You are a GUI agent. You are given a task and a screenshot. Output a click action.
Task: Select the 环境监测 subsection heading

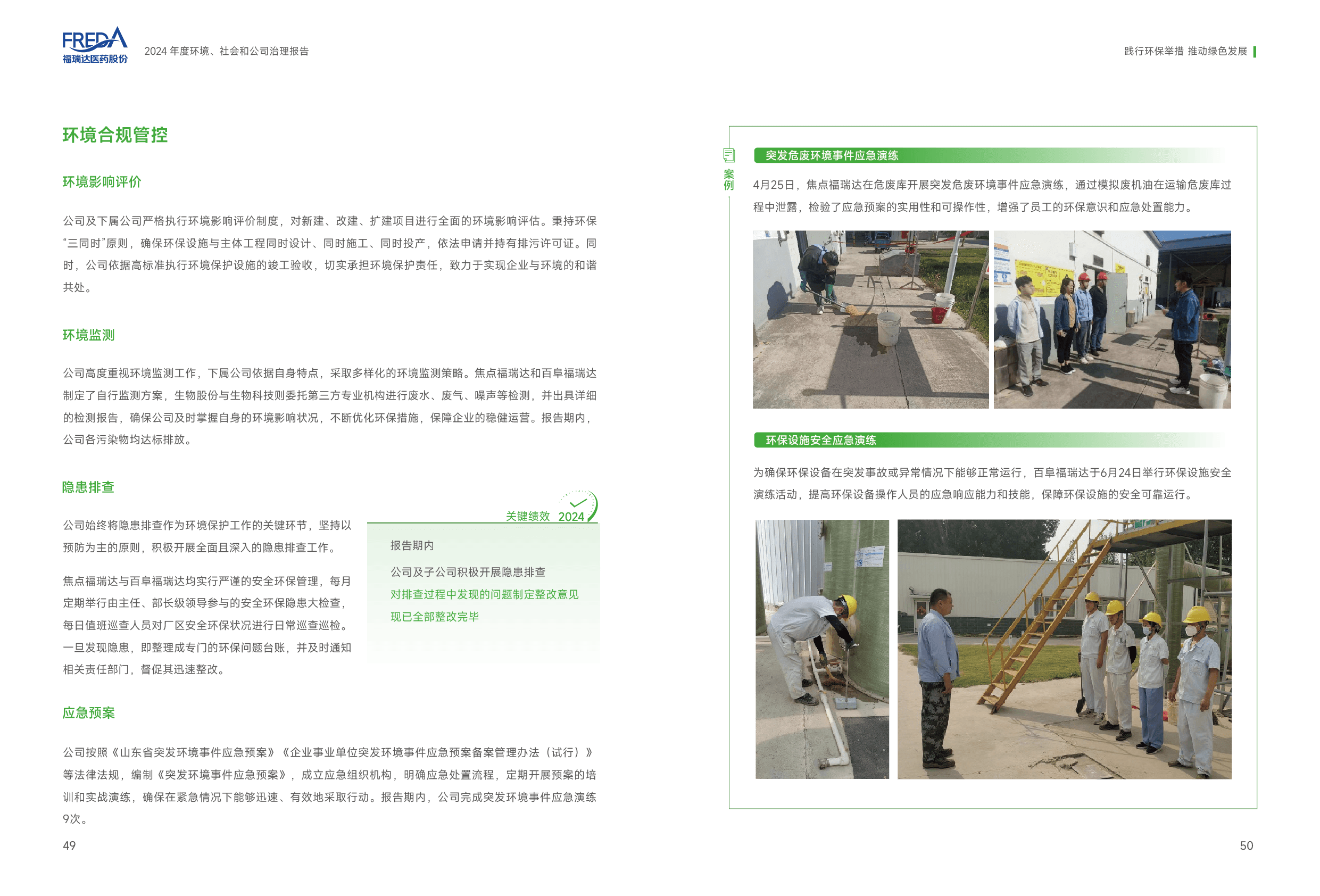pyautogui.click(x=89, y=335)
